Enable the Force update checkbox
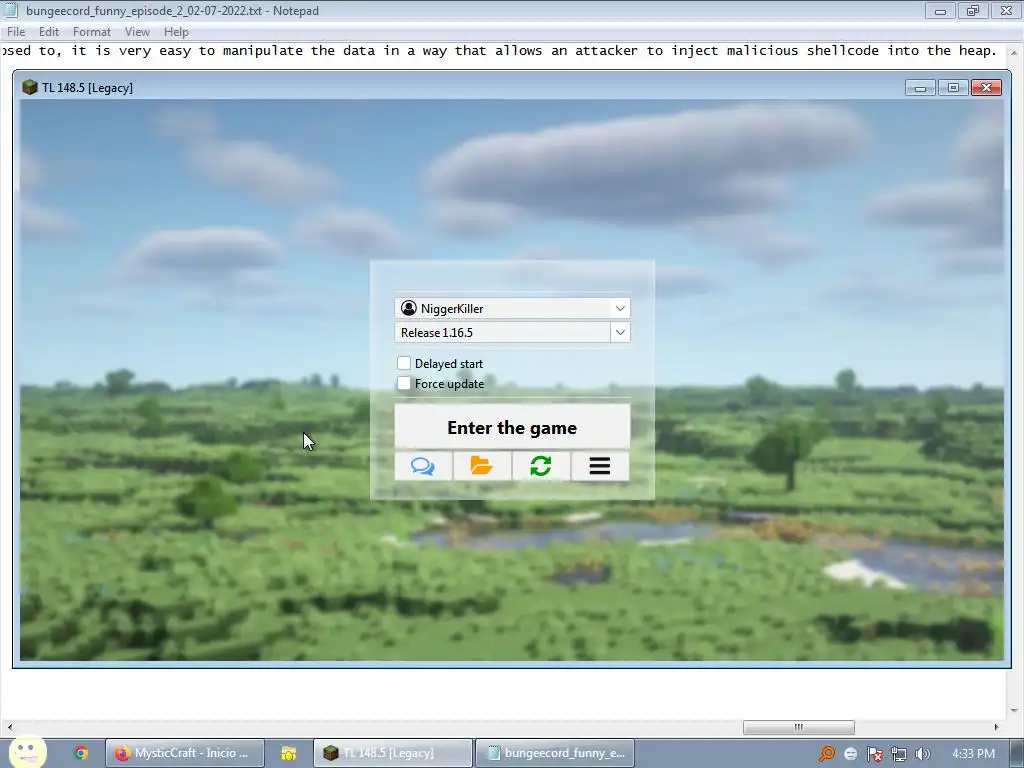The height and width of the screenshot is (768, 1024). pyautogui.click(x=404, y=383)
